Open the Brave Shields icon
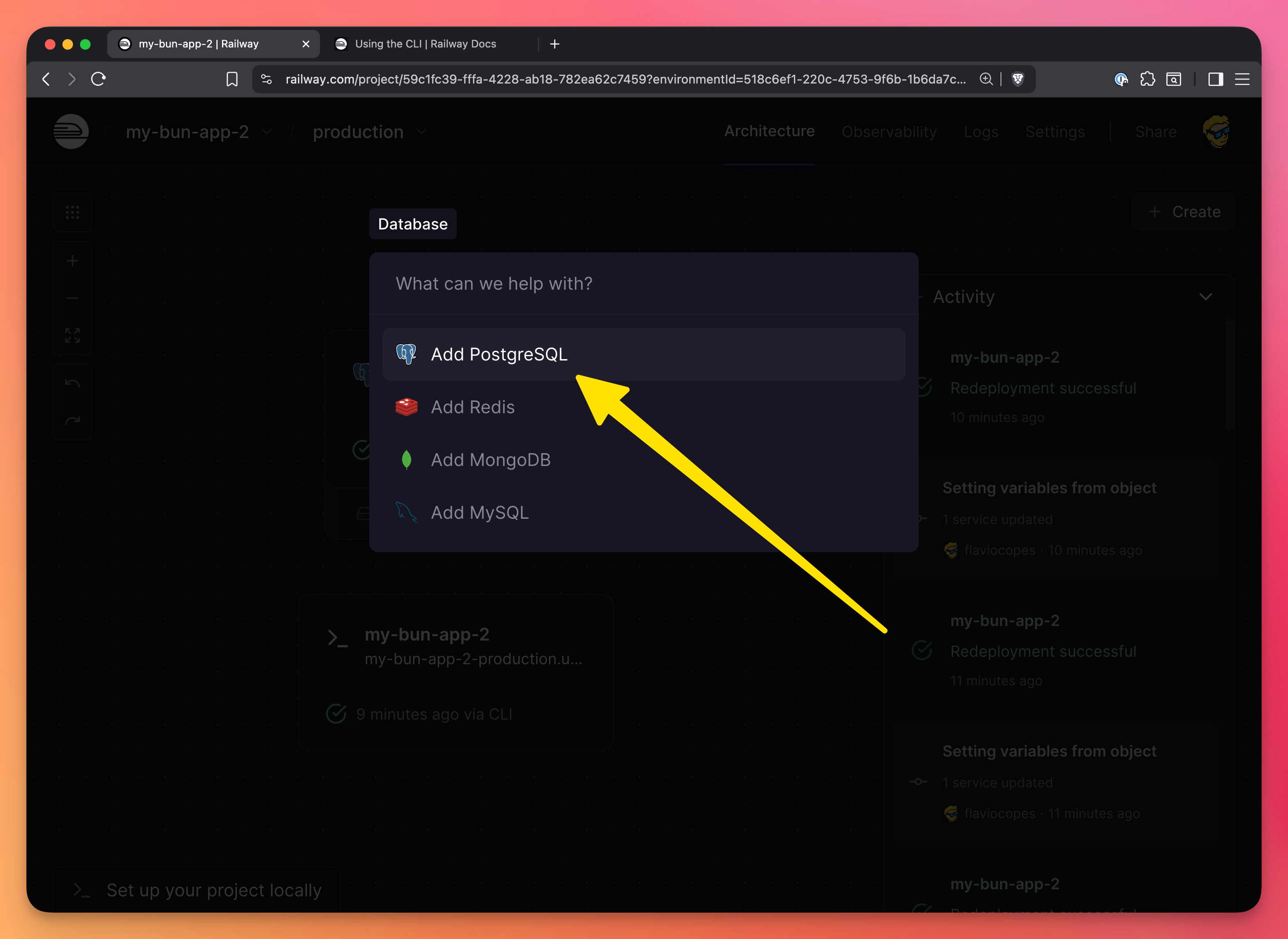Image resolution: width=1288 pixels, height=939 pixels. 1018,79
